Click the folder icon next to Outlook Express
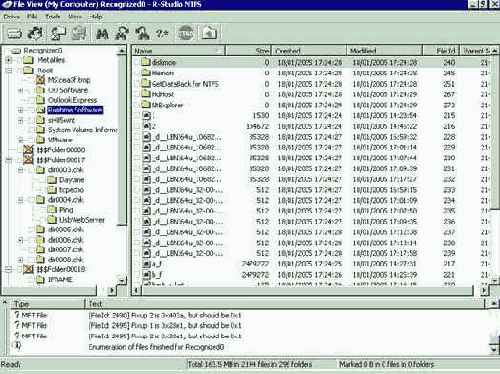The width and height of the screenshot is (500, 374). [x=40, y=100]
